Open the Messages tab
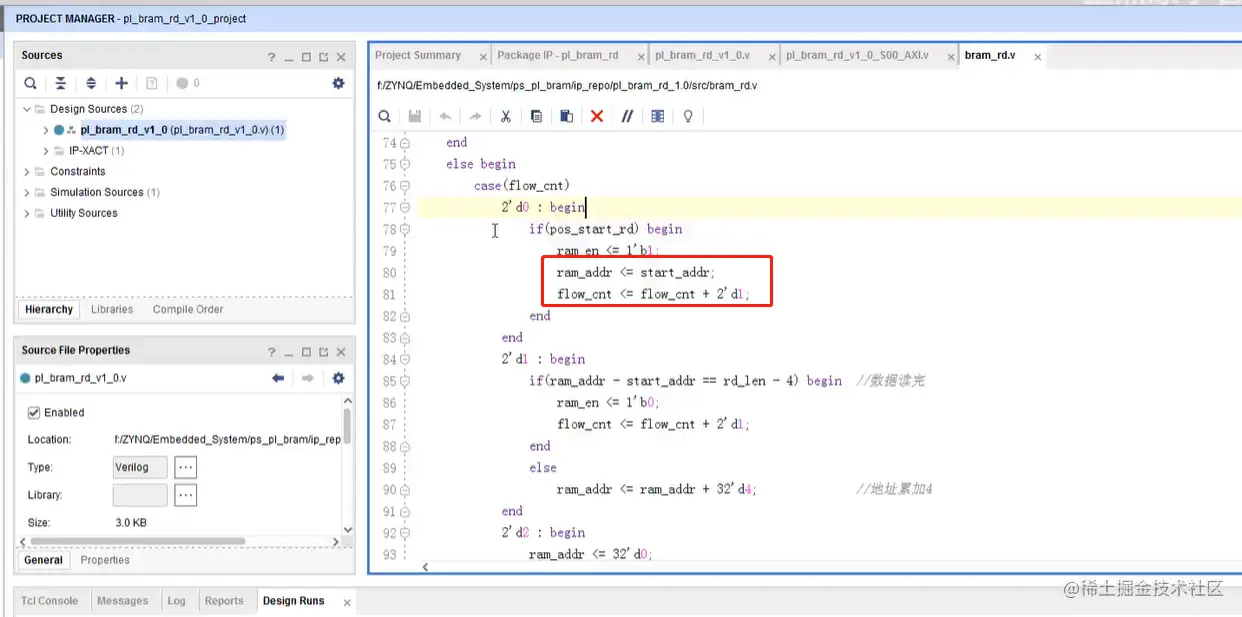The width and height of the screenshot is (1242, 617). (x=122, y=601)
